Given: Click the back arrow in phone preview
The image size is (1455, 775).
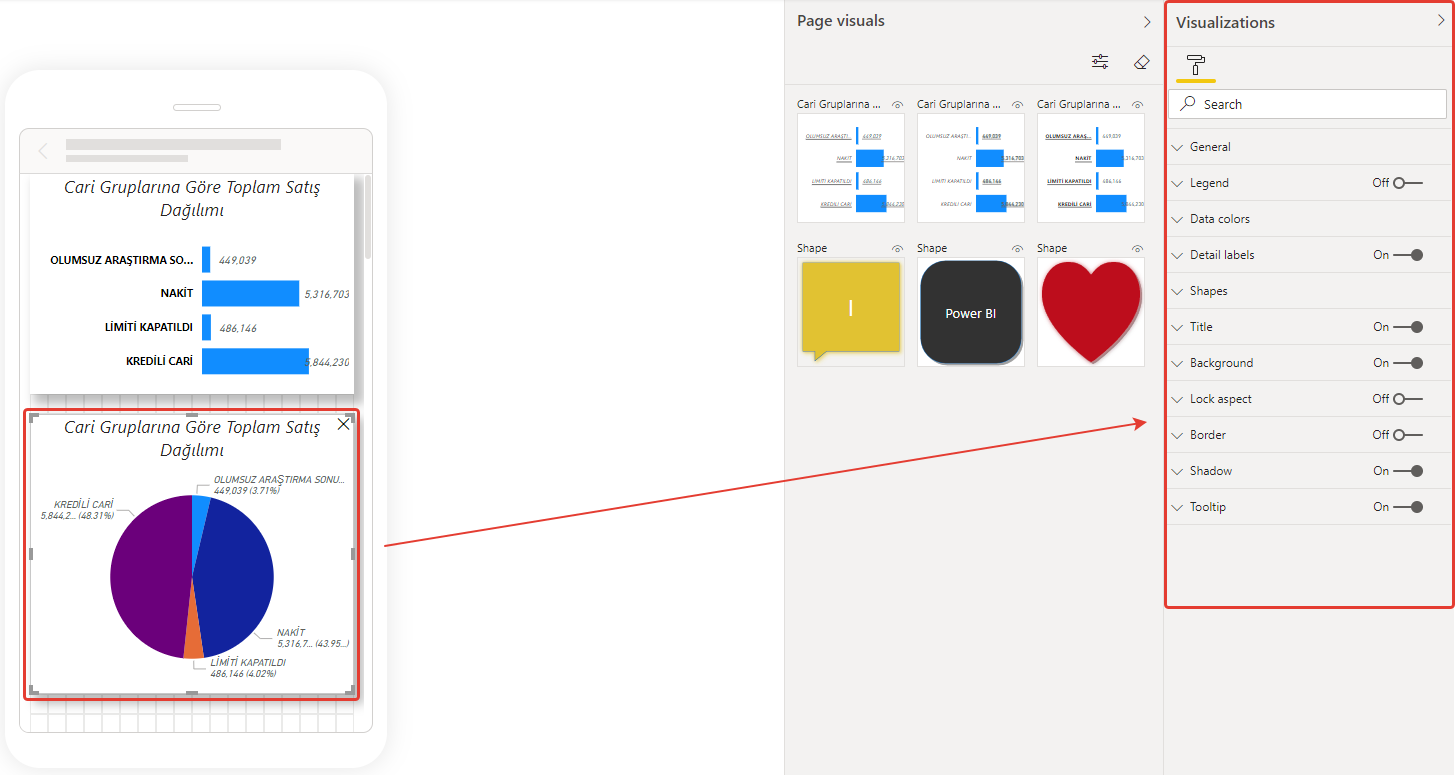Looking at the screenshot, I should [43, 151].
